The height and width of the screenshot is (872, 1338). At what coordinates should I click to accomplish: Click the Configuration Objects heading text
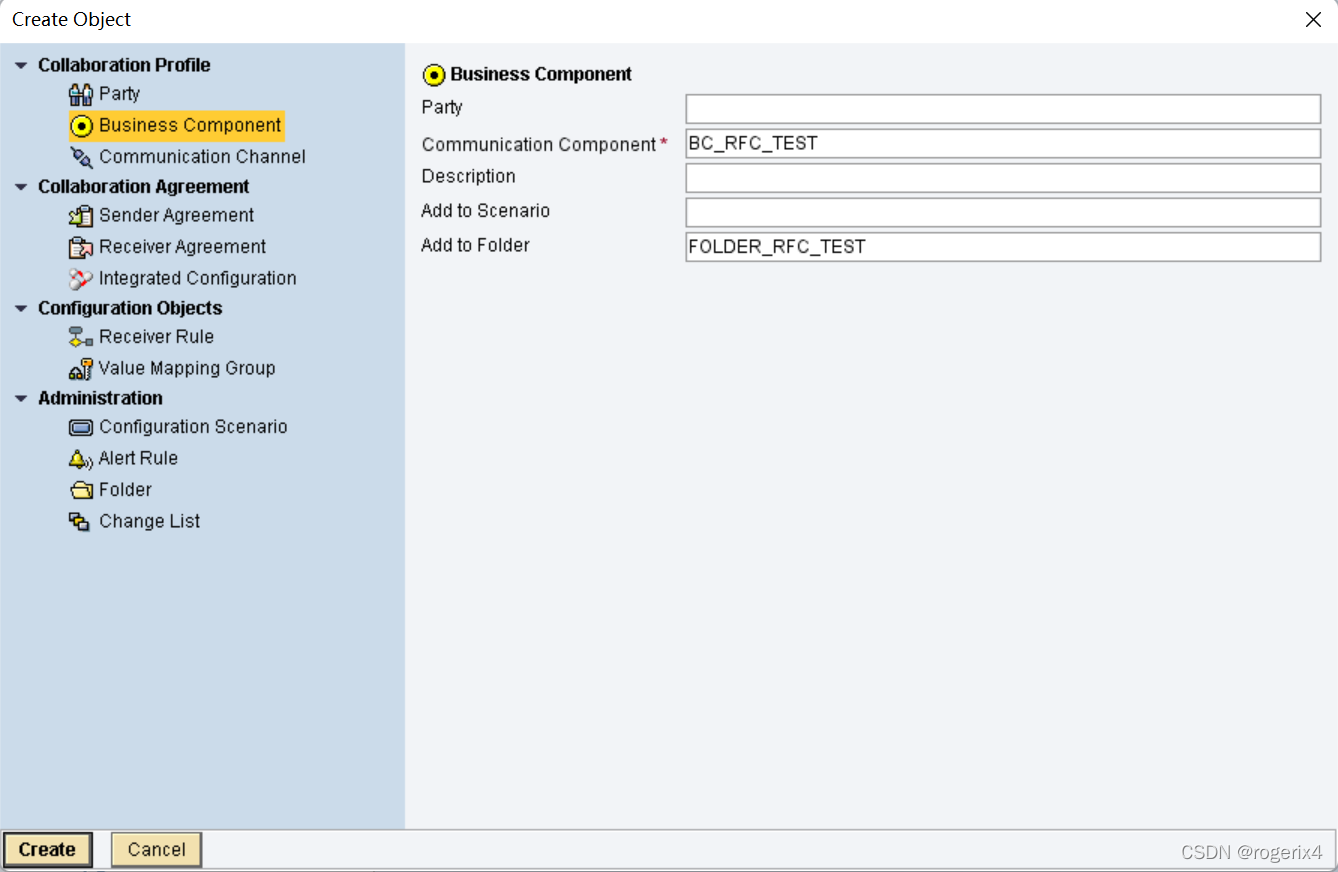(x=130, y=308)
